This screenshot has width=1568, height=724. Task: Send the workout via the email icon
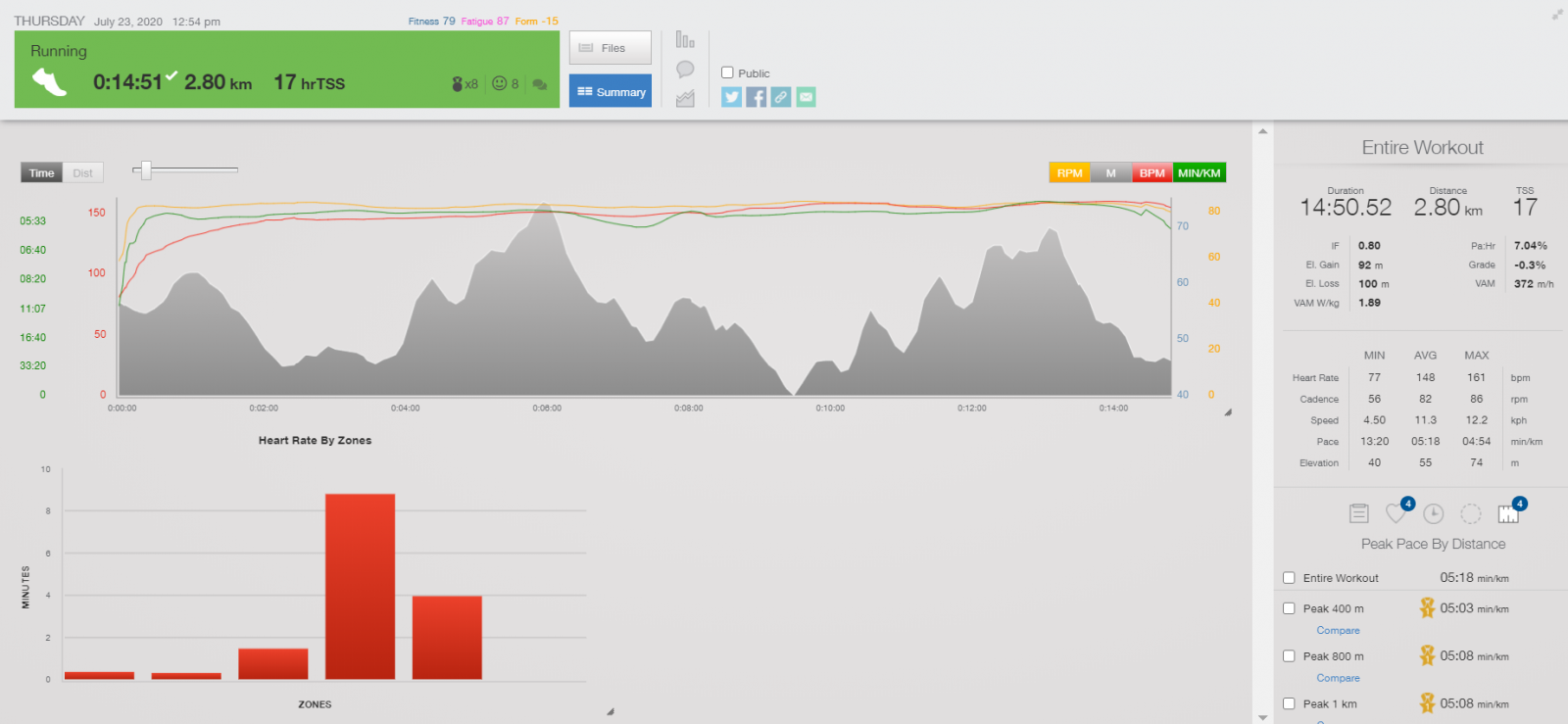pyautogui.click(x=806, y=97)
